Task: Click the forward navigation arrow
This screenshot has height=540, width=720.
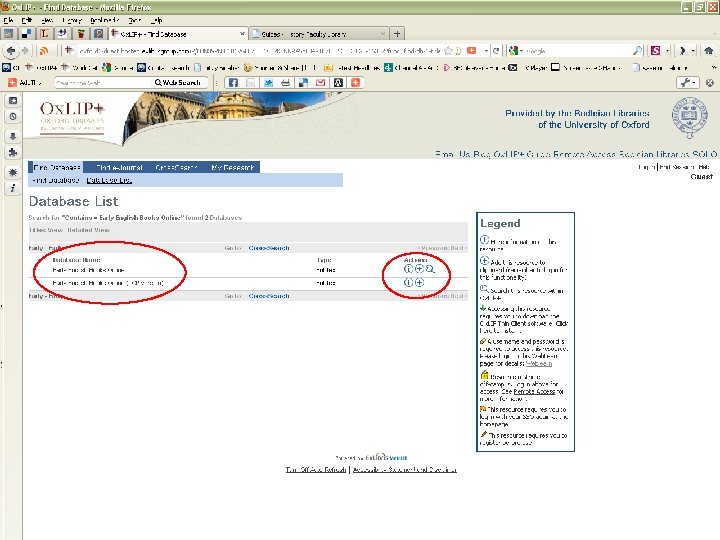Action: coord(26,51)
